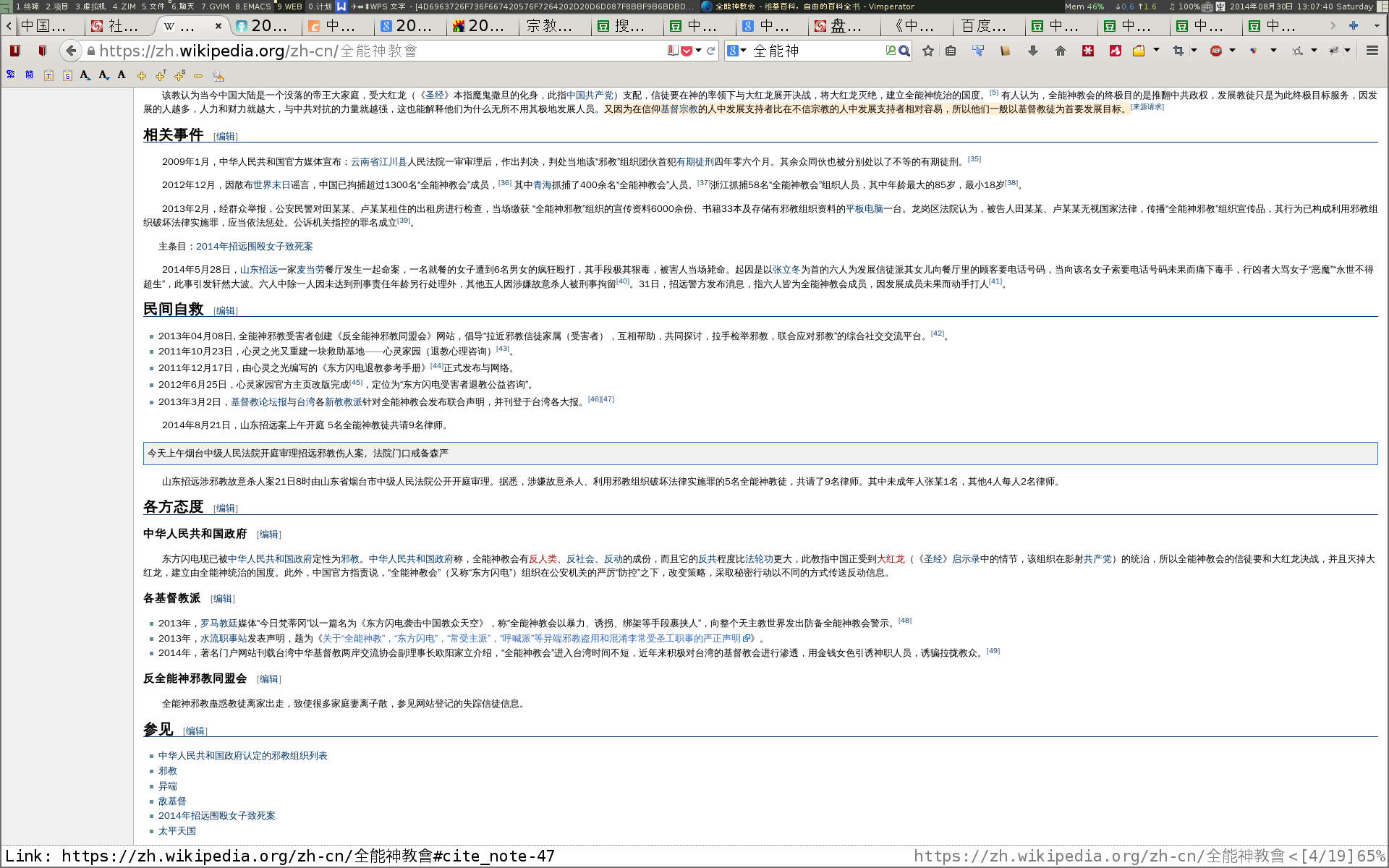Go to homepage using the Home icon
Screen dimensions: 1389x868
[x=1061, y=51]
